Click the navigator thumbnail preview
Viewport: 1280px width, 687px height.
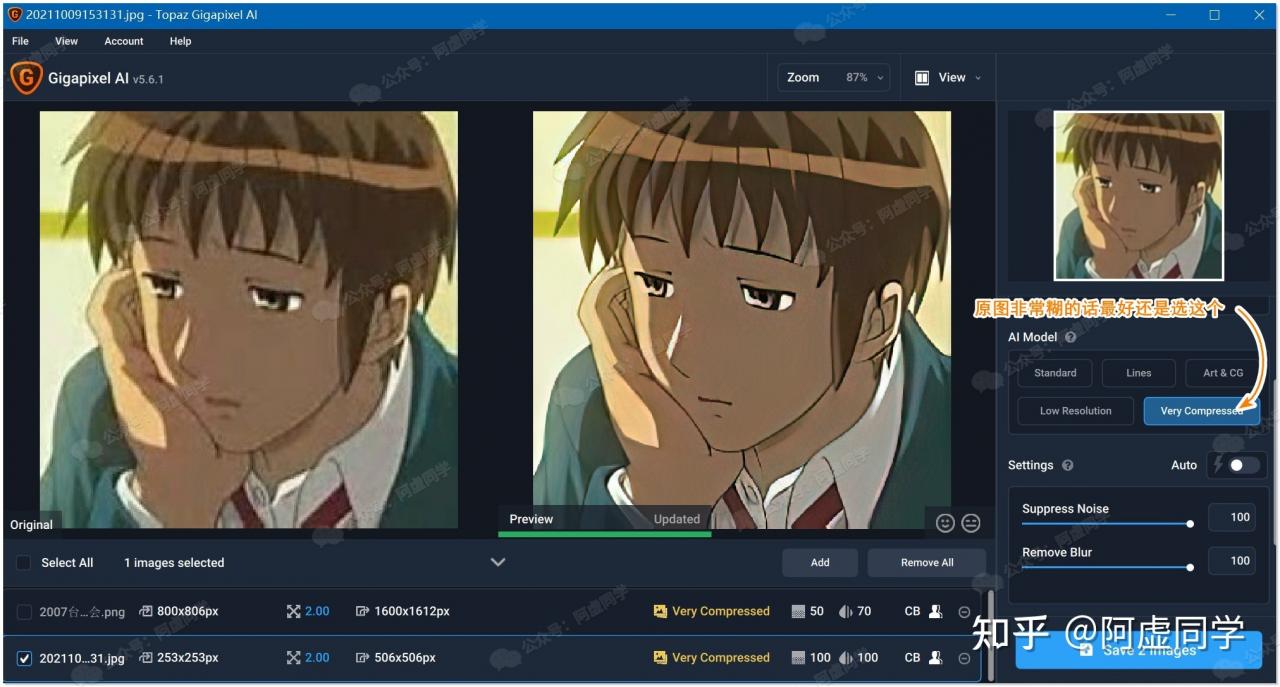(1138, 196)
